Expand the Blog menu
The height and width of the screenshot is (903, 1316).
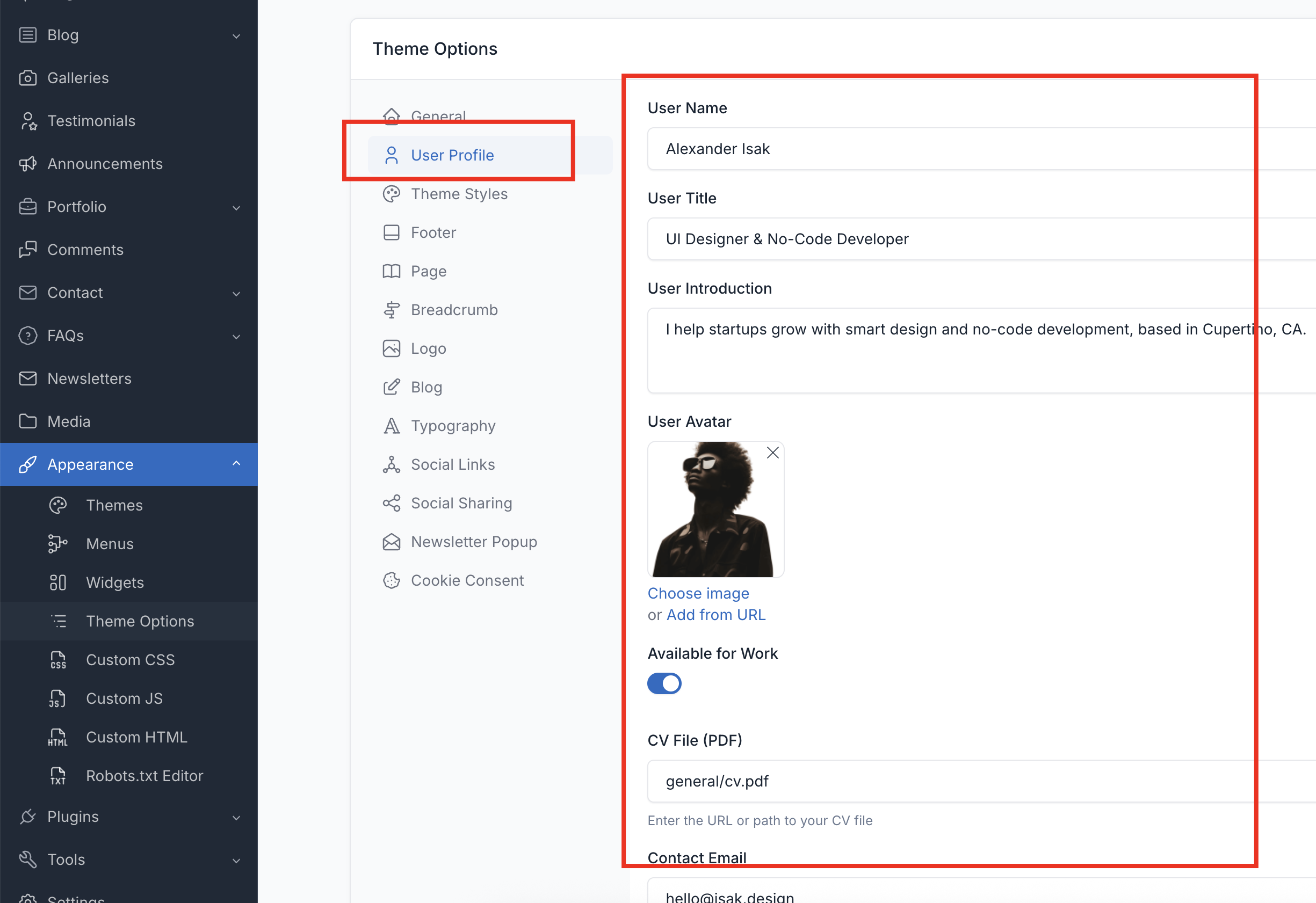click(x=236, y=35)
